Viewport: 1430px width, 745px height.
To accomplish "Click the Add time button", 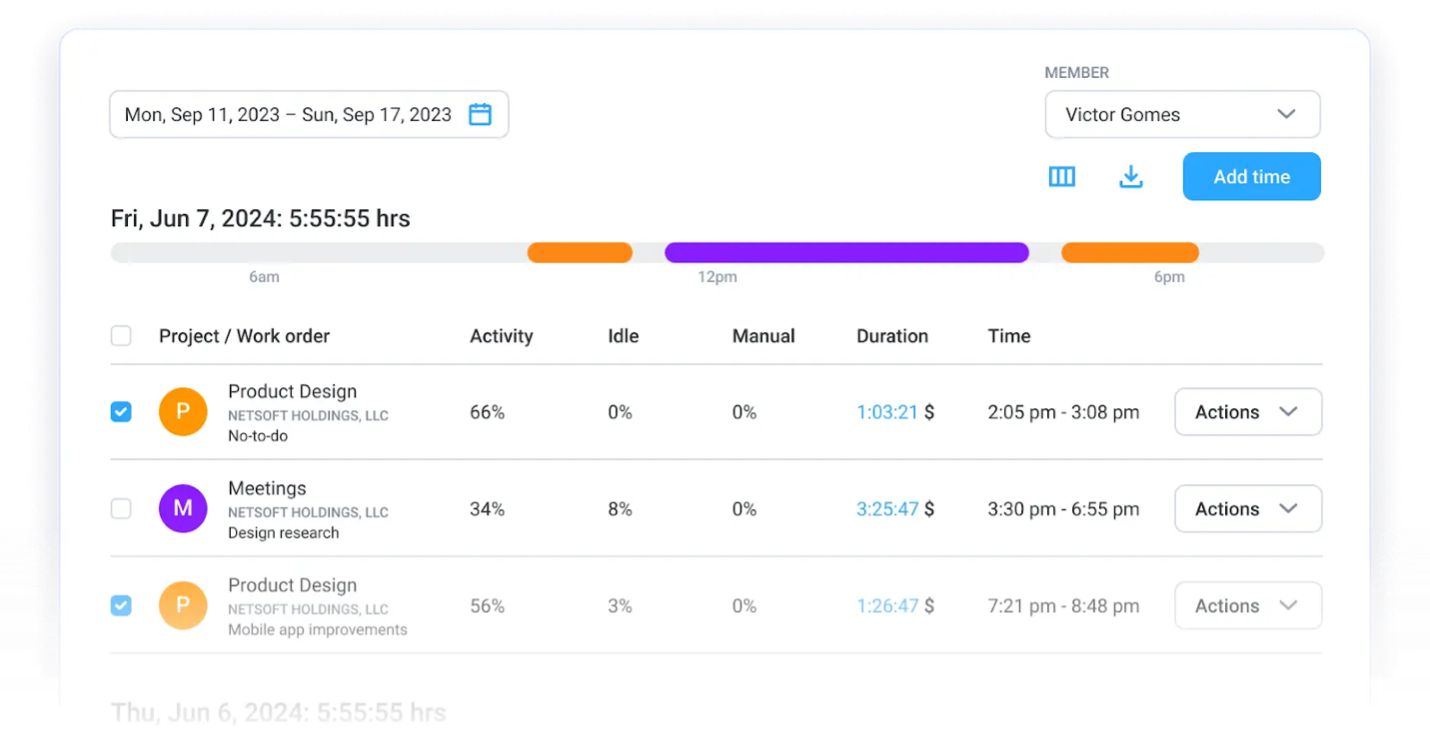I will [1251, 177].
